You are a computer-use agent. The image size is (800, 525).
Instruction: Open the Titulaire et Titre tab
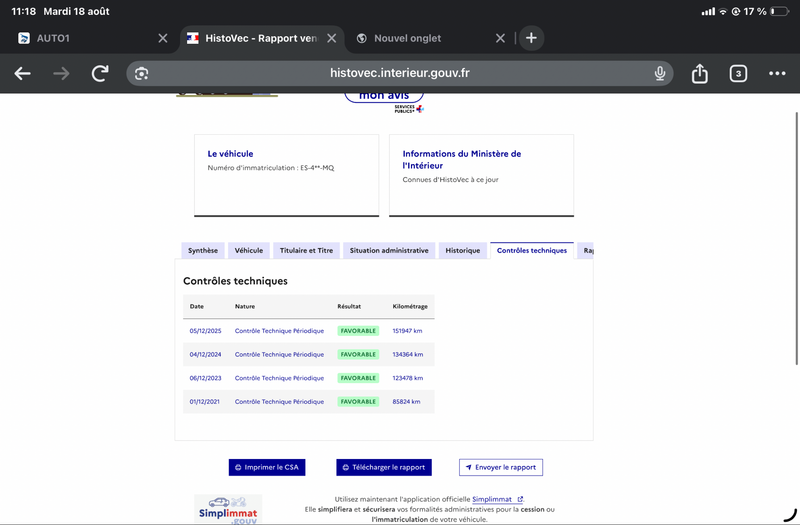pos(306,251)
